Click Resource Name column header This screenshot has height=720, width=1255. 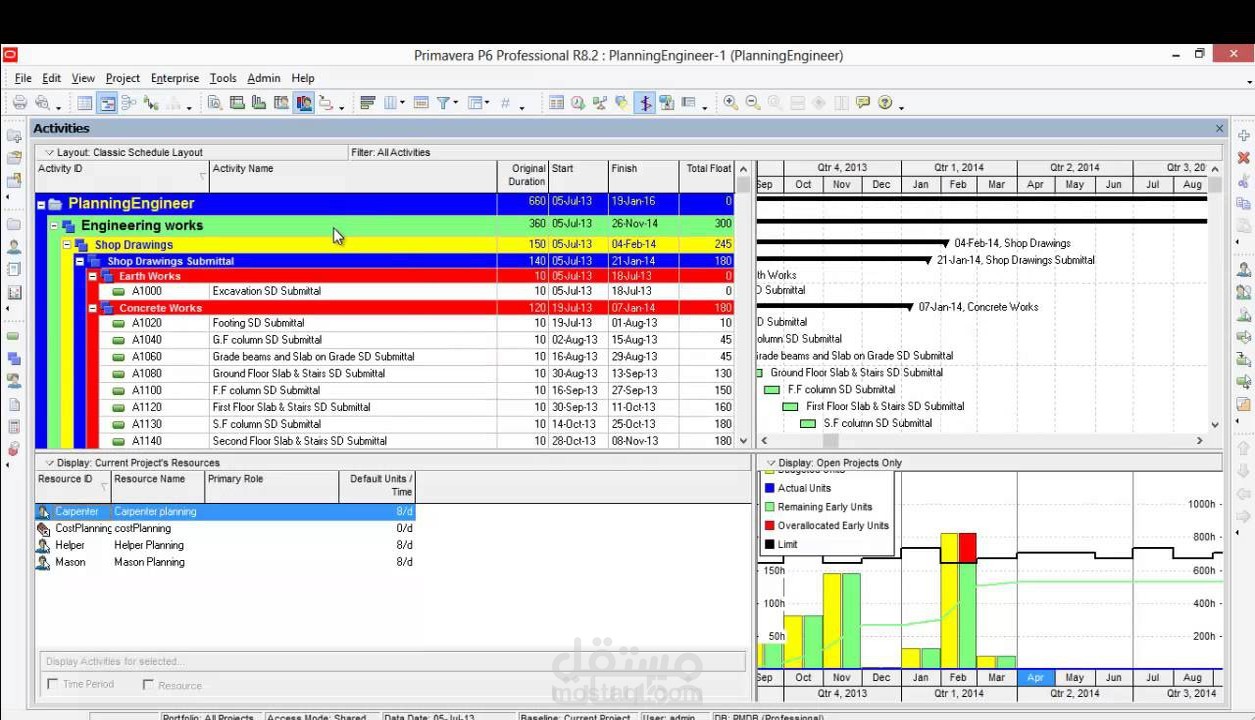tap(158, 486)
